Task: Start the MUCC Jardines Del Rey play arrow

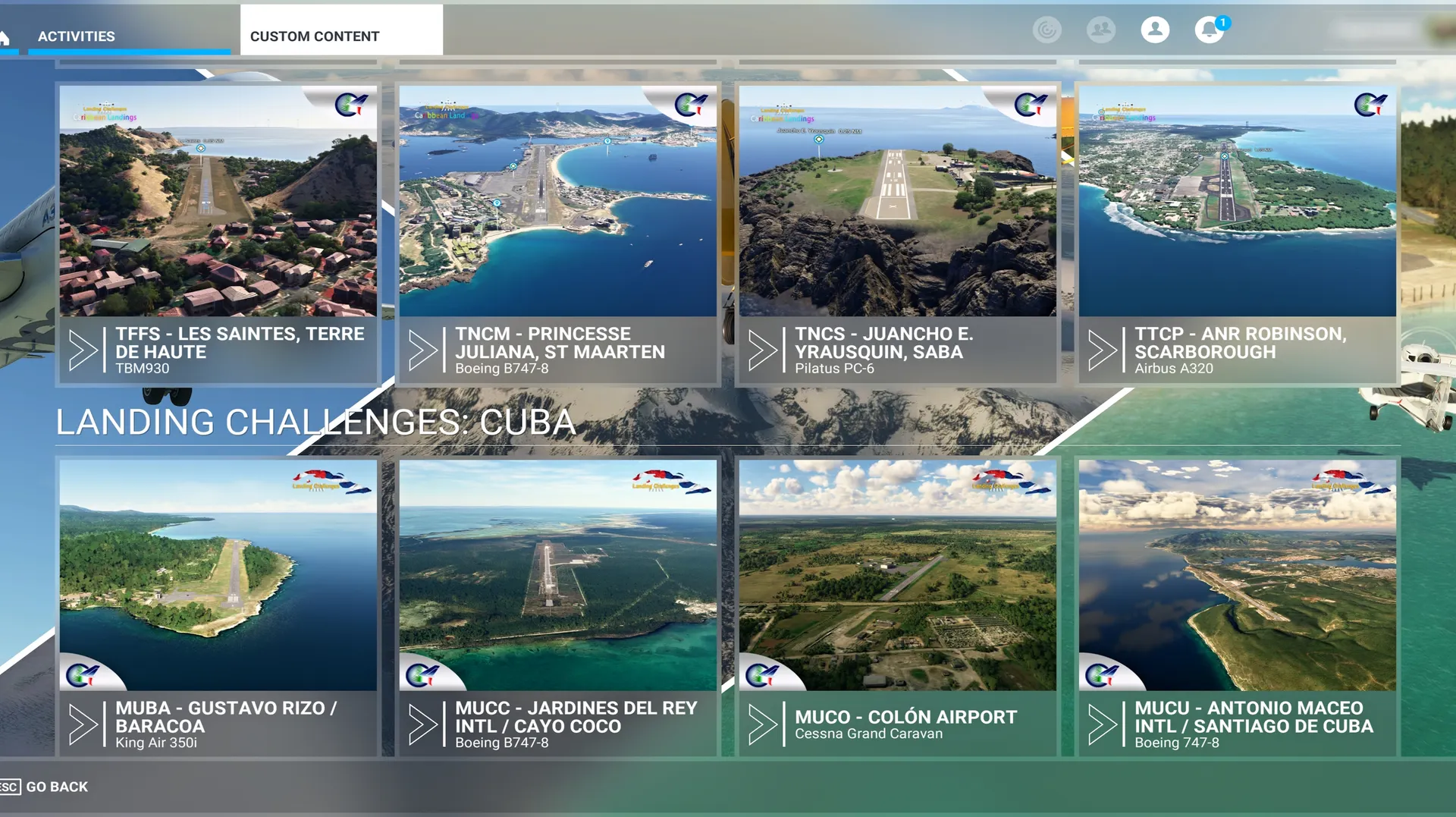Action: (422, 724)
